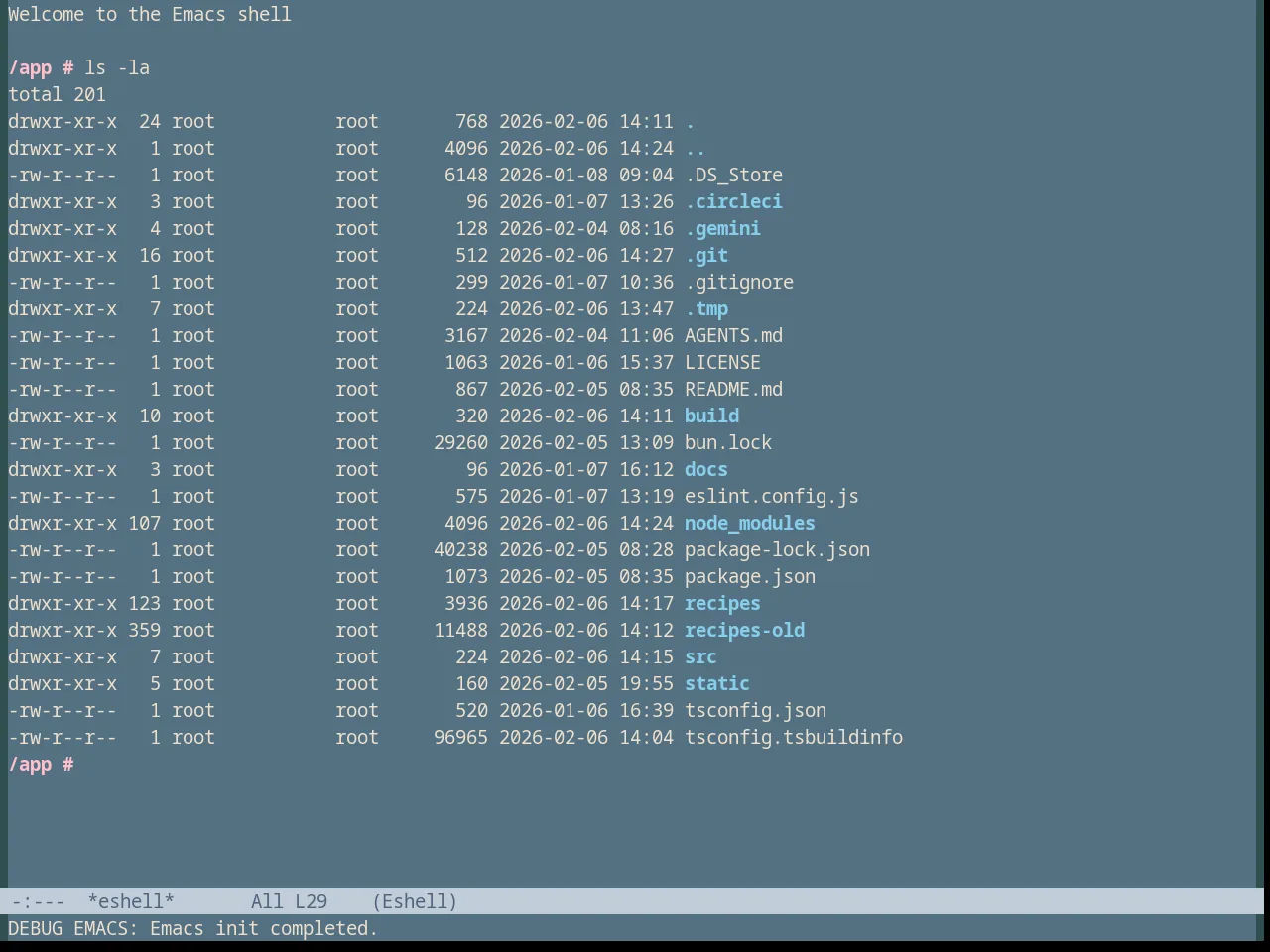The width and height of the screenshot is (1270, 952).
Task: Click the date 2026-01-06 in LICENSE row
Action: pos(554,362)
